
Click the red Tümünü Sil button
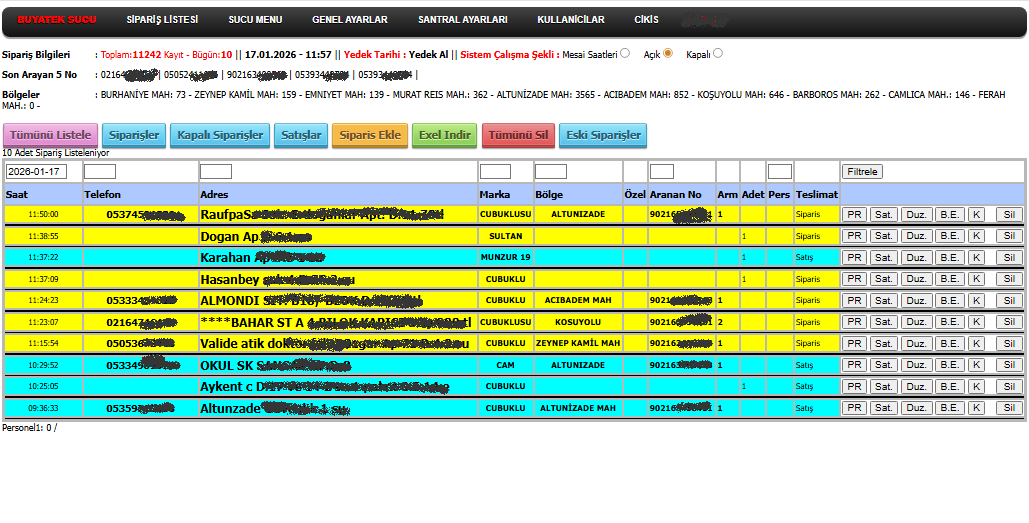click(x=518, y=135)
